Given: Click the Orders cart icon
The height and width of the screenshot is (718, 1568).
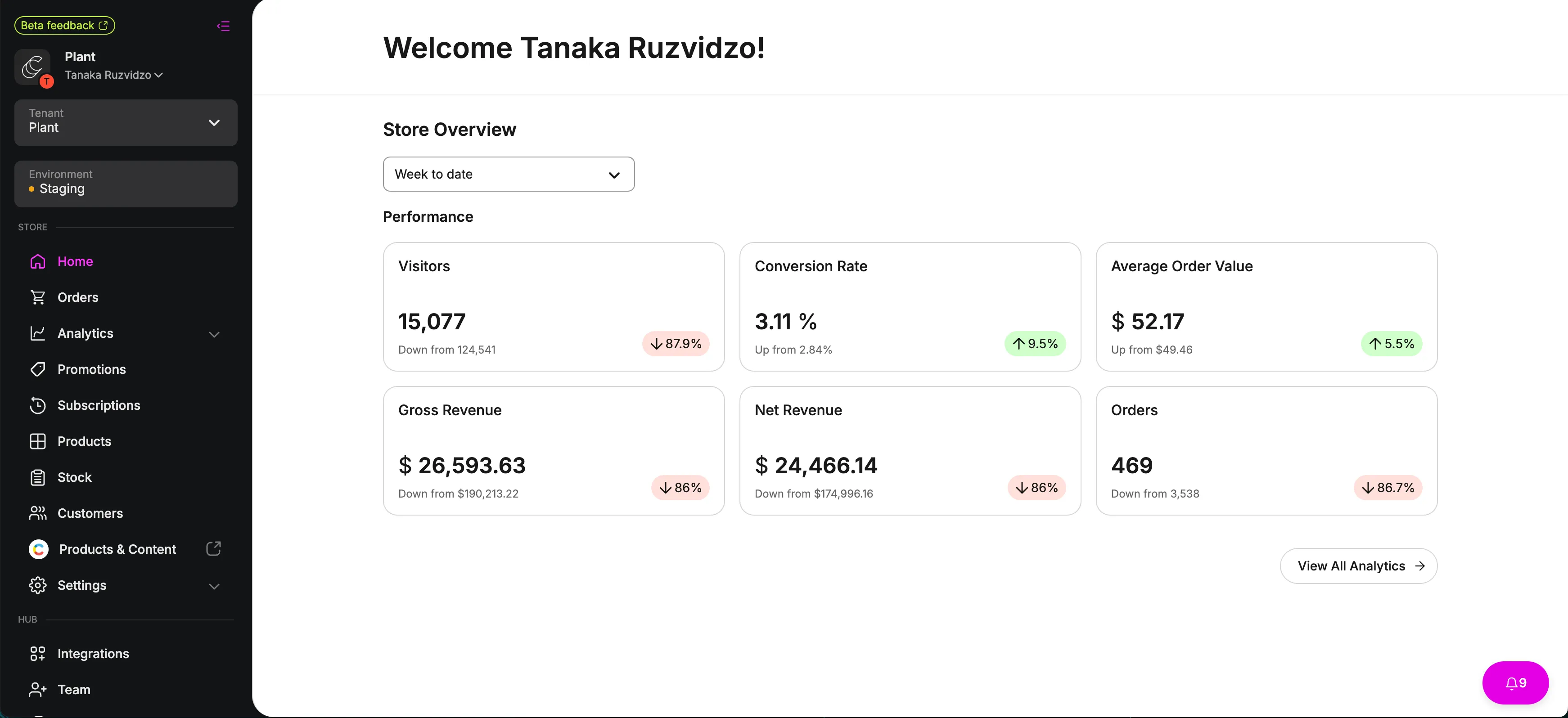Looking at the screenshot, I should 38,297.
